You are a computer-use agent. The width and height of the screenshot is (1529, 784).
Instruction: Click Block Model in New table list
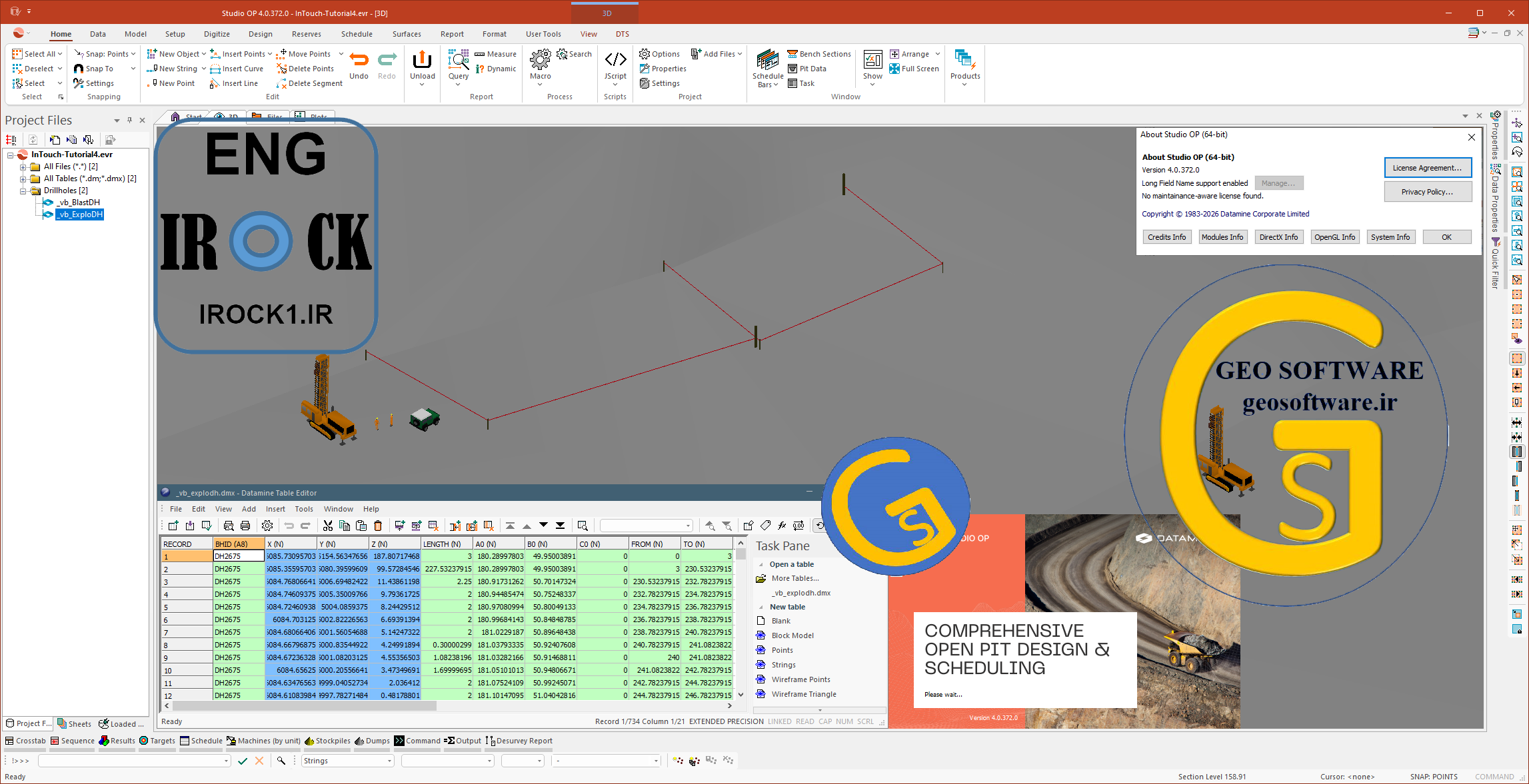[x=792, y=635]
